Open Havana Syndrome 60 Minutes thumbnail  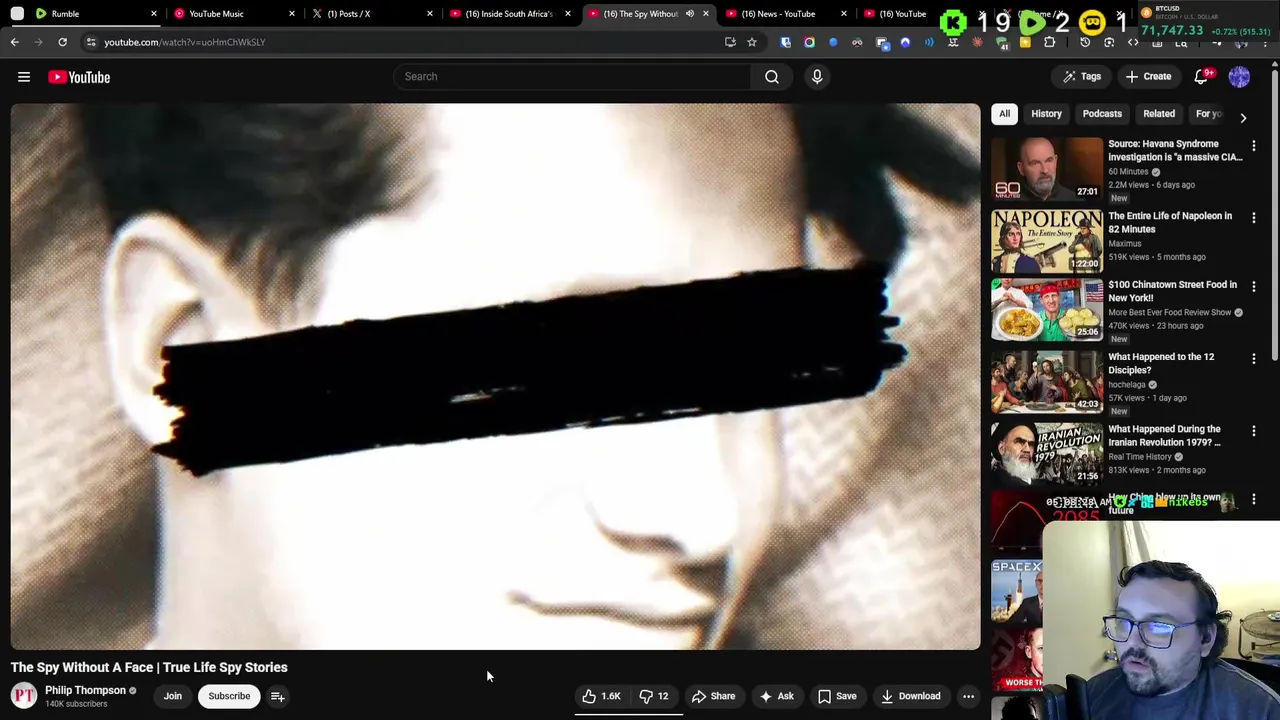(1047, 169)
